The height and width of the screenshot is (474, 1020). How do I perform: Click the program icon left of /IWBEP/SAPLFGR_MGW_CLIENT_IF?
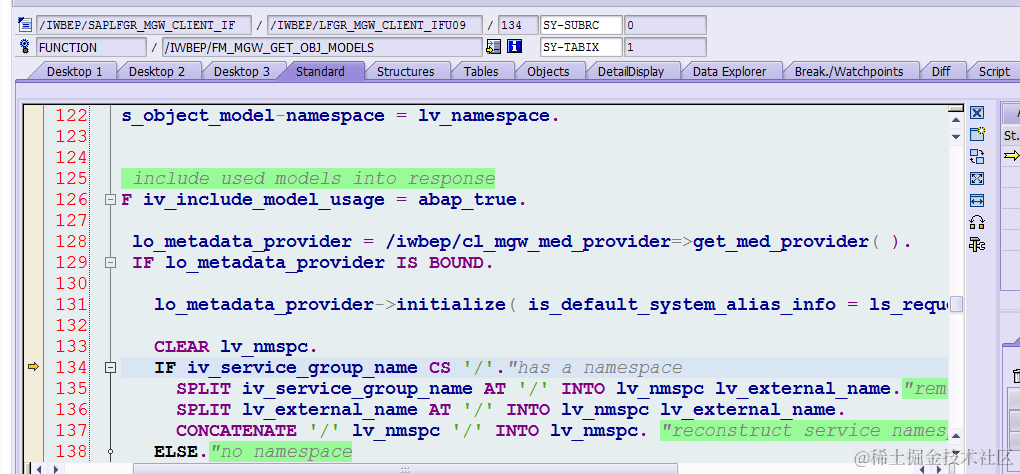(x=25, y=25)
